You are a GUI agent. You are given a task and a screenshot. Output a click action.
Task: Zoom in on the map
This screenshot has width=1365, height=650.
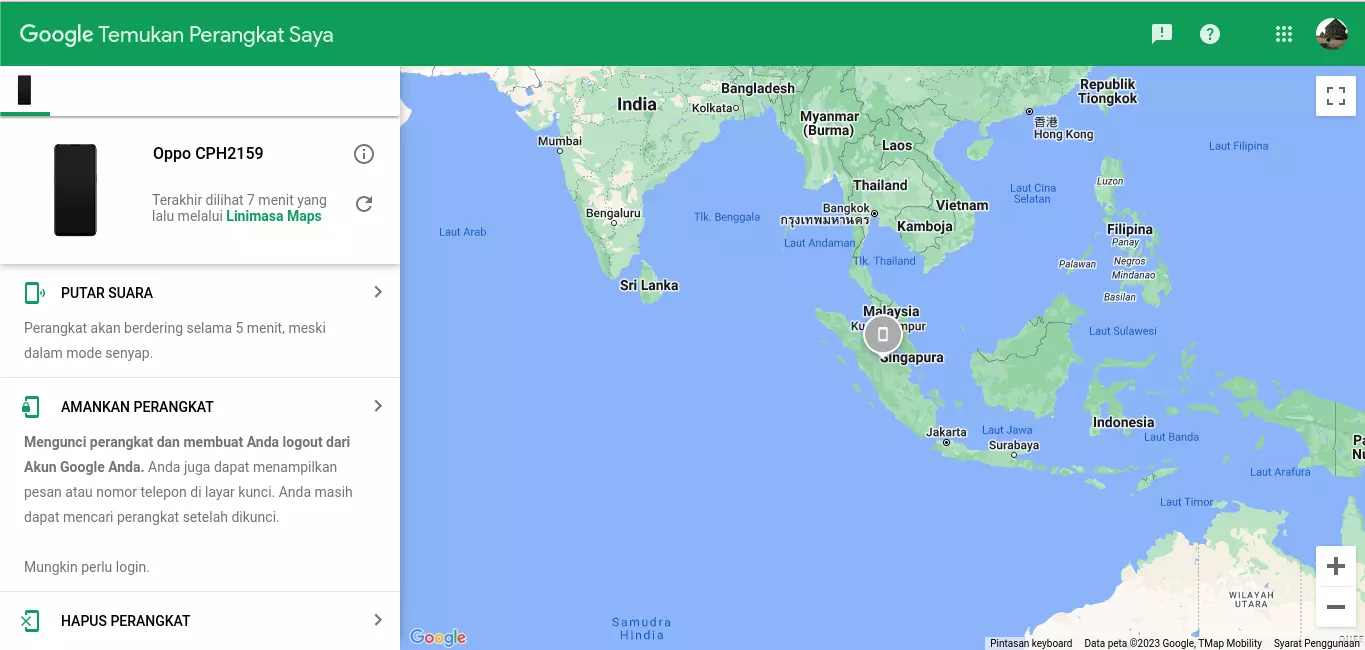click(1335, 567)
